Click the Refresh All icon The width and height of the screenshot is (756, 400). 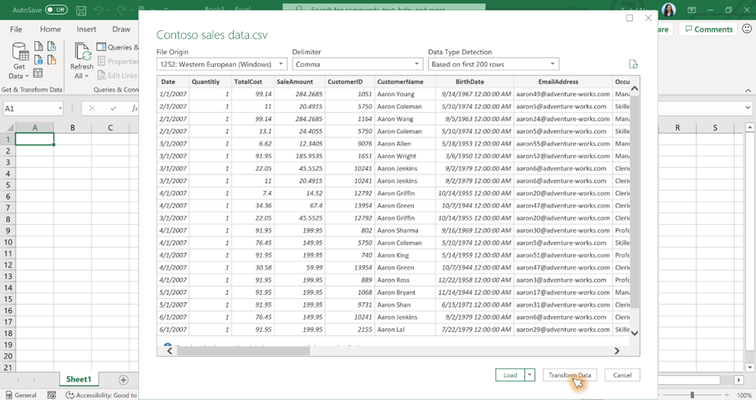coord(81,61)
